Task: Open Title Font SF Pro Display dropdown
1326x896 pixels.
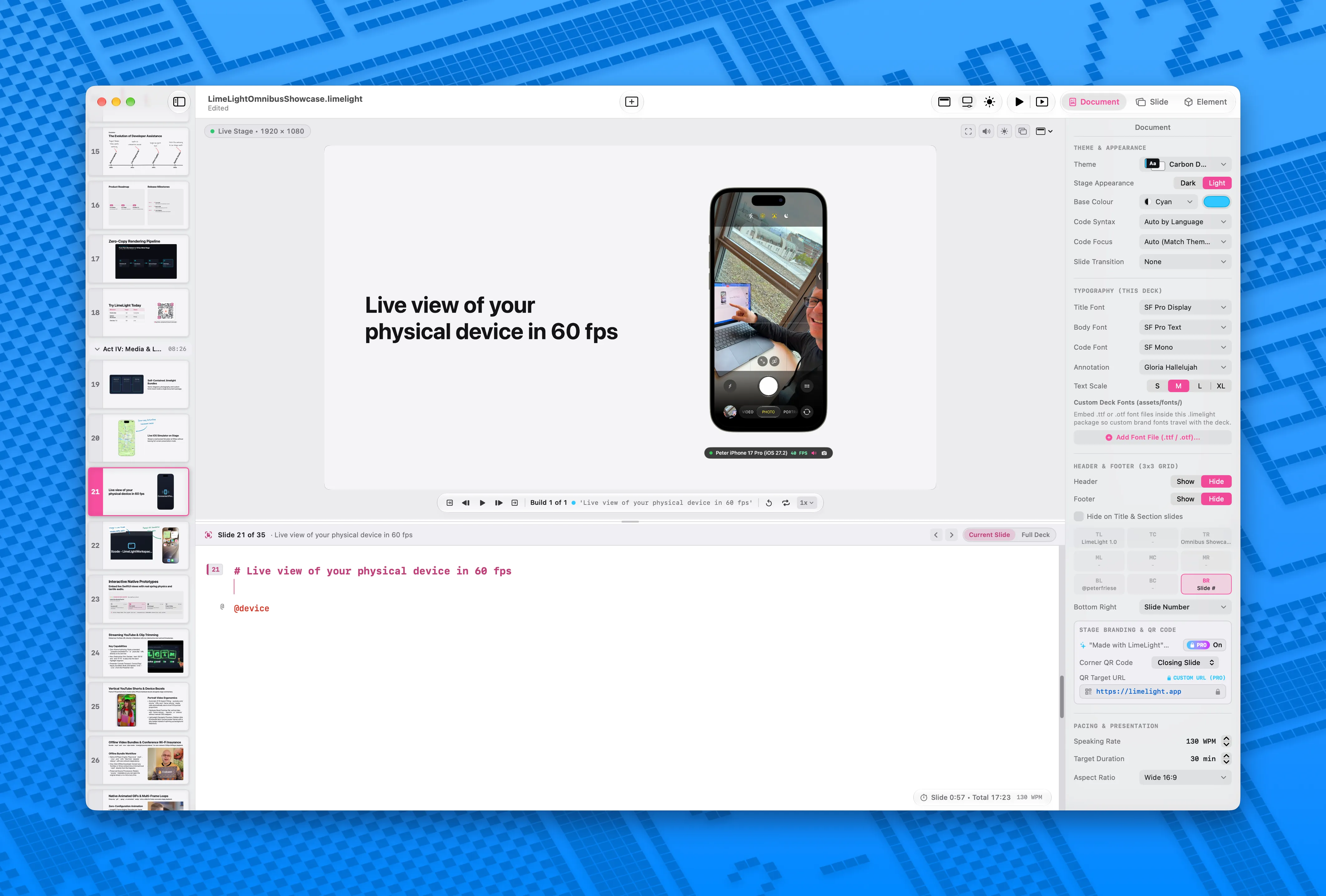Action: pyautogui.click(x=1185, y=307)
